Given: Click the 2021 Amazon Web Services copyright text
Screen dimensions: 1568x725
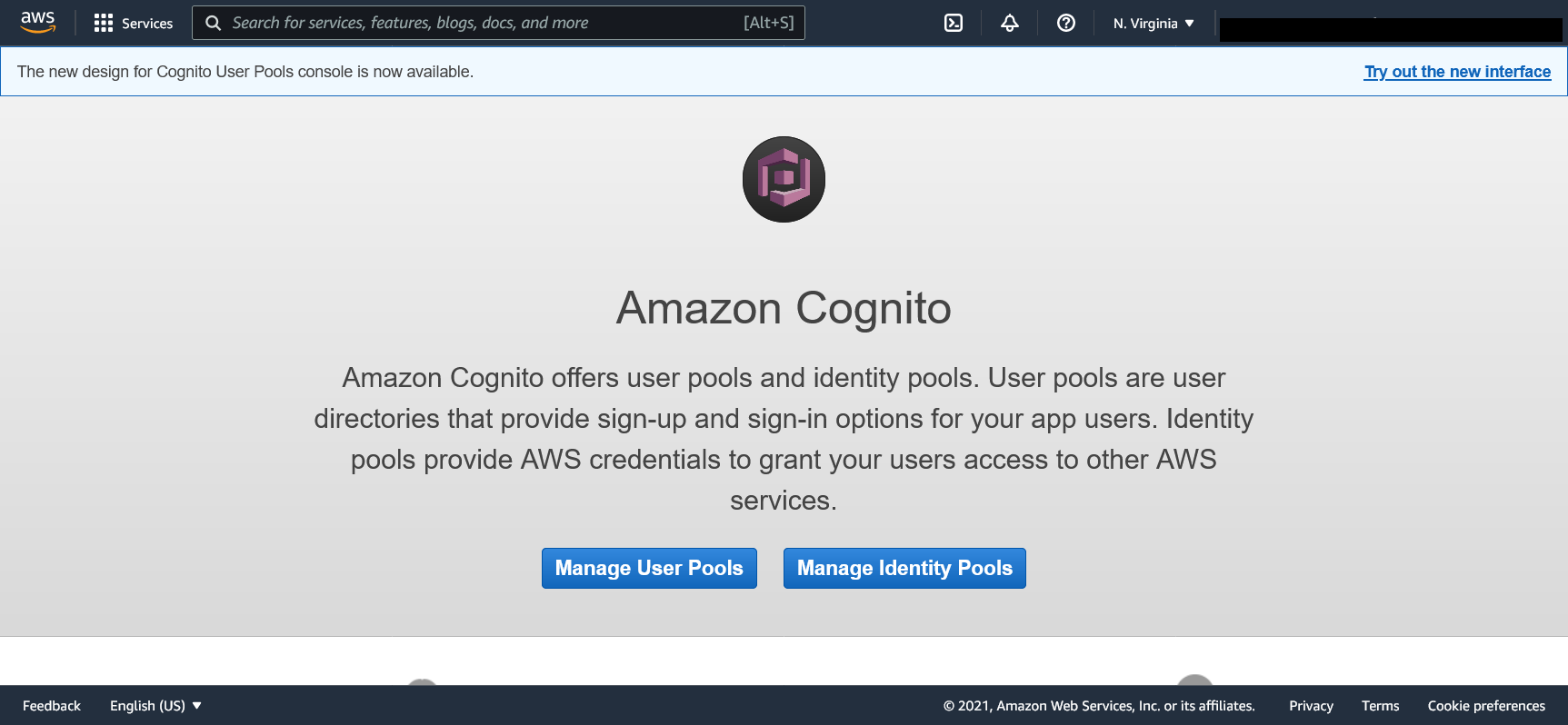Looking at the screenshot, I should coord(1099,706).
